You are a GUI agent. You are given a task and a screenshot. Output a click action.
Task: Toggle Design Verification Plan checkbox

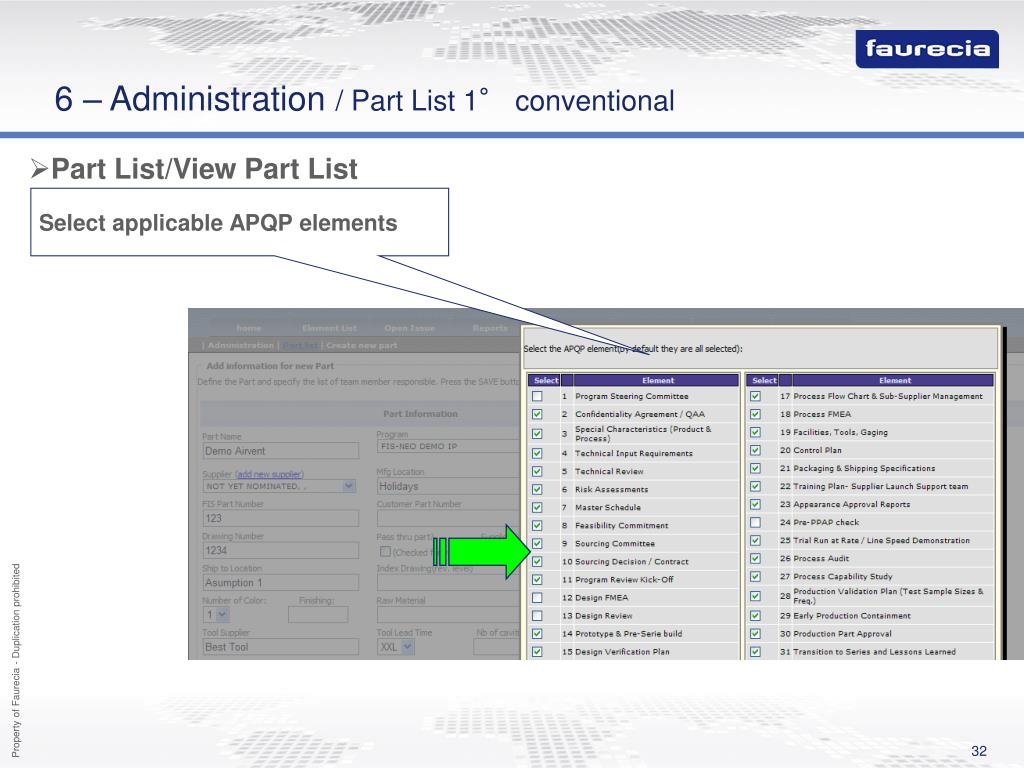pyautogui.click(x=537, y=652)
